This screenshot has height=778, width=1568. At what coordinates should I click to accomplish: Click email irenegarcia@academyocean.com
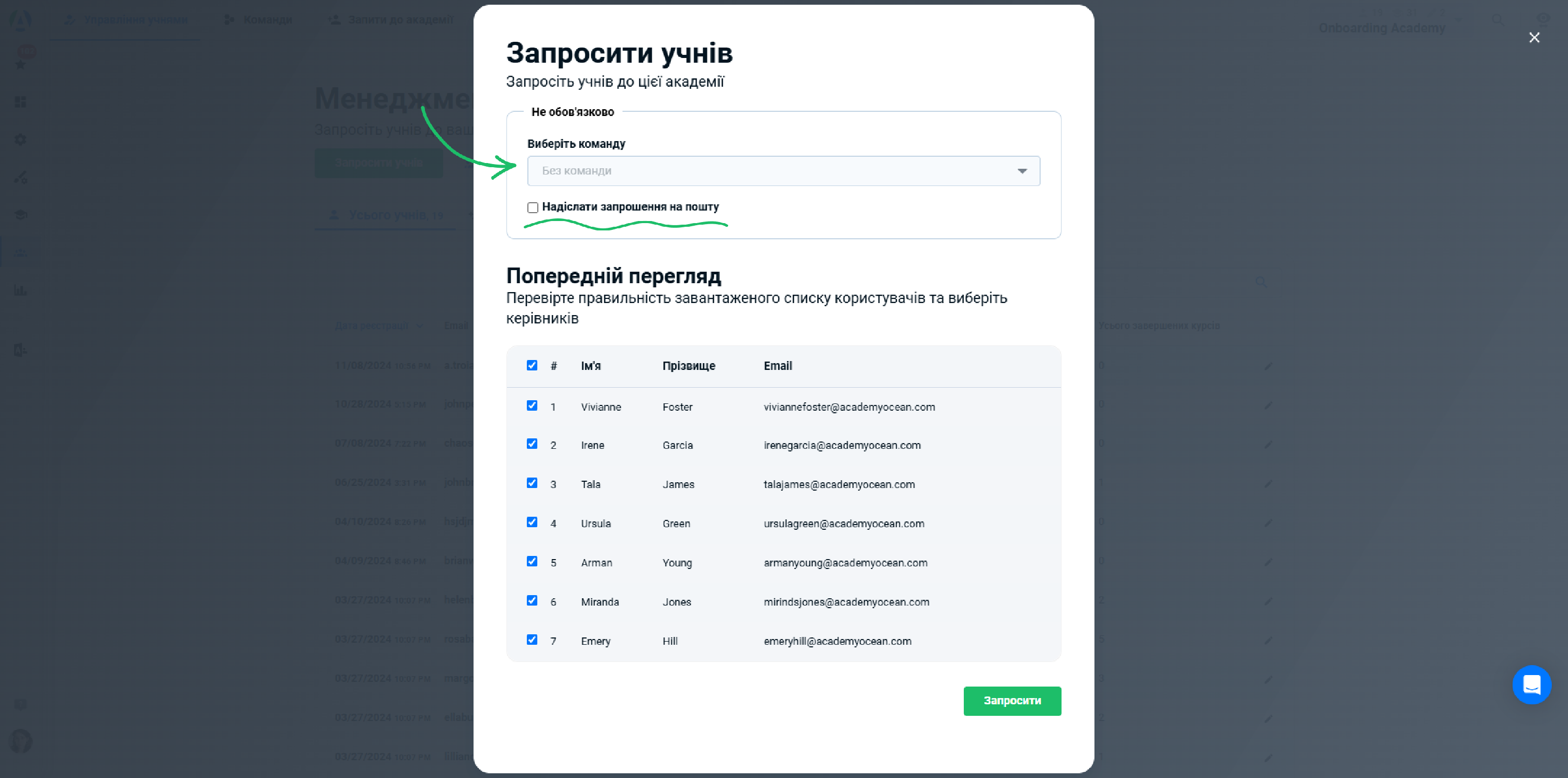tap(842, 445)
